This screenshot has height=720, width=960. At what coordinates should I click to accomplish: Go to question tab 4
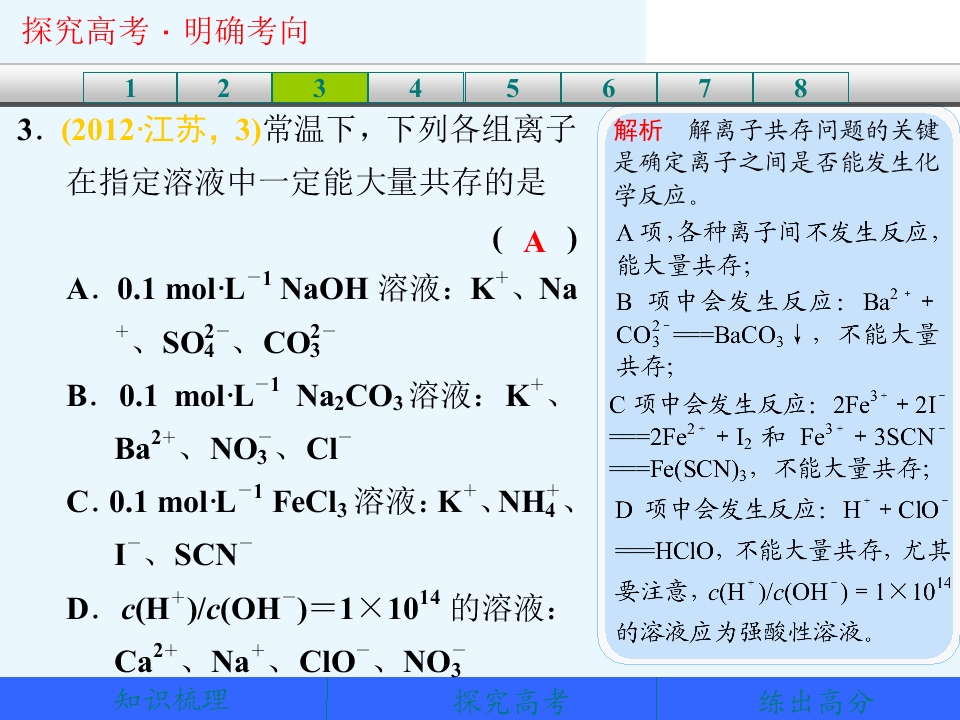point(416,88)
